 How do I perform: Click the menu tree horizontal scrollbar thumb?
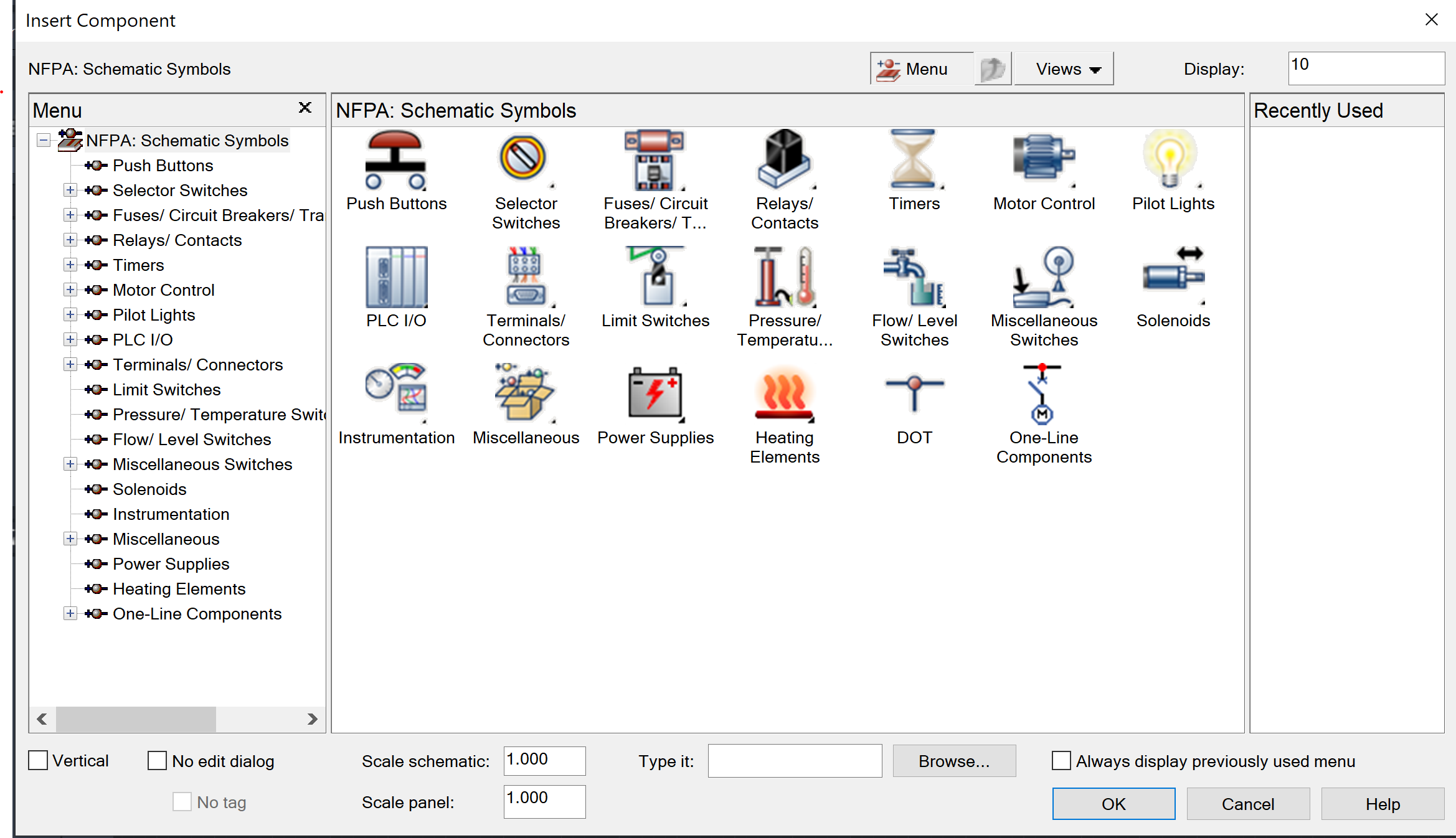(136, 719)
